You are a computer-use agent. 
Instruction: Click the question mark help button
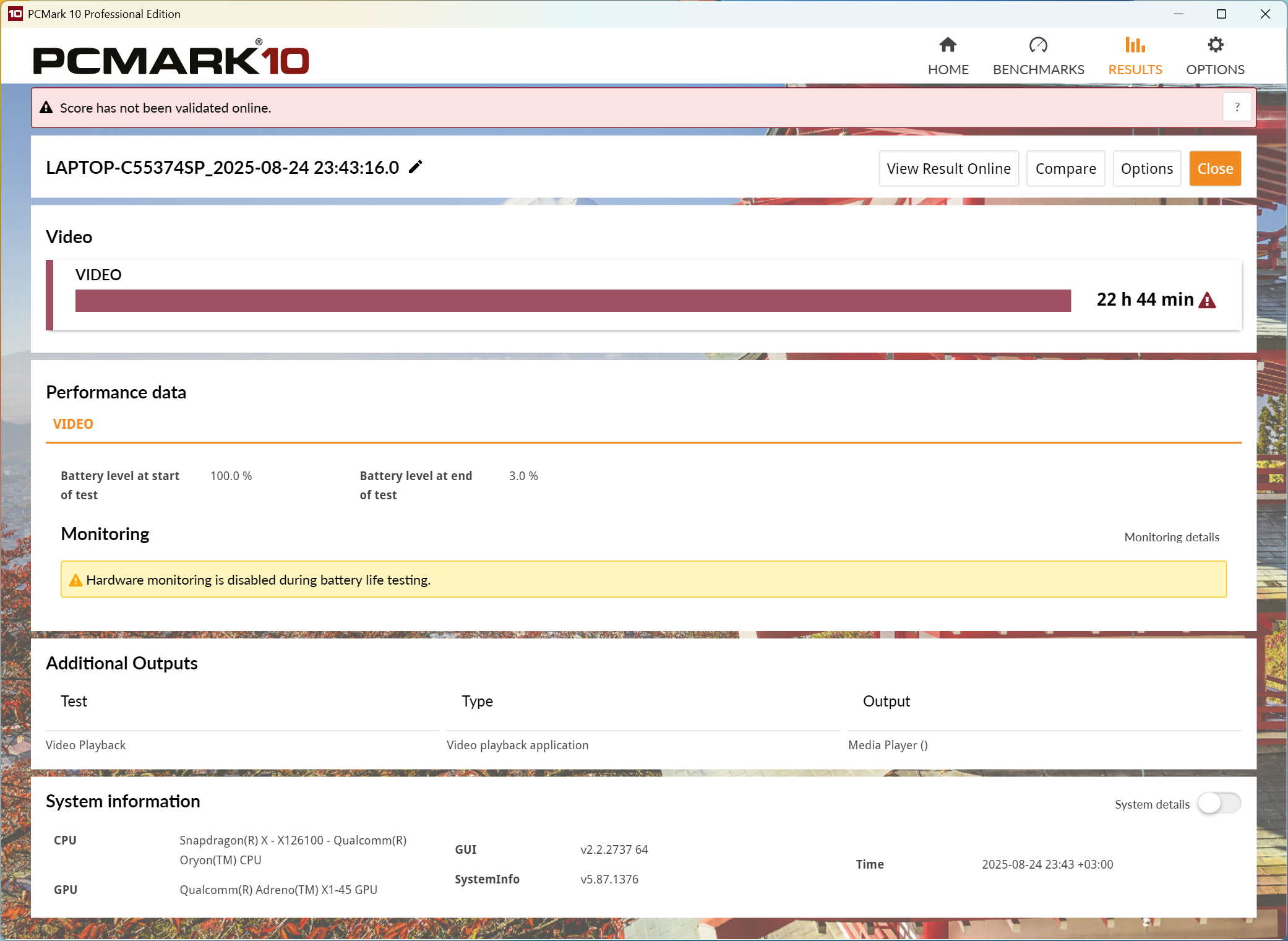(x=1237, y=108)
